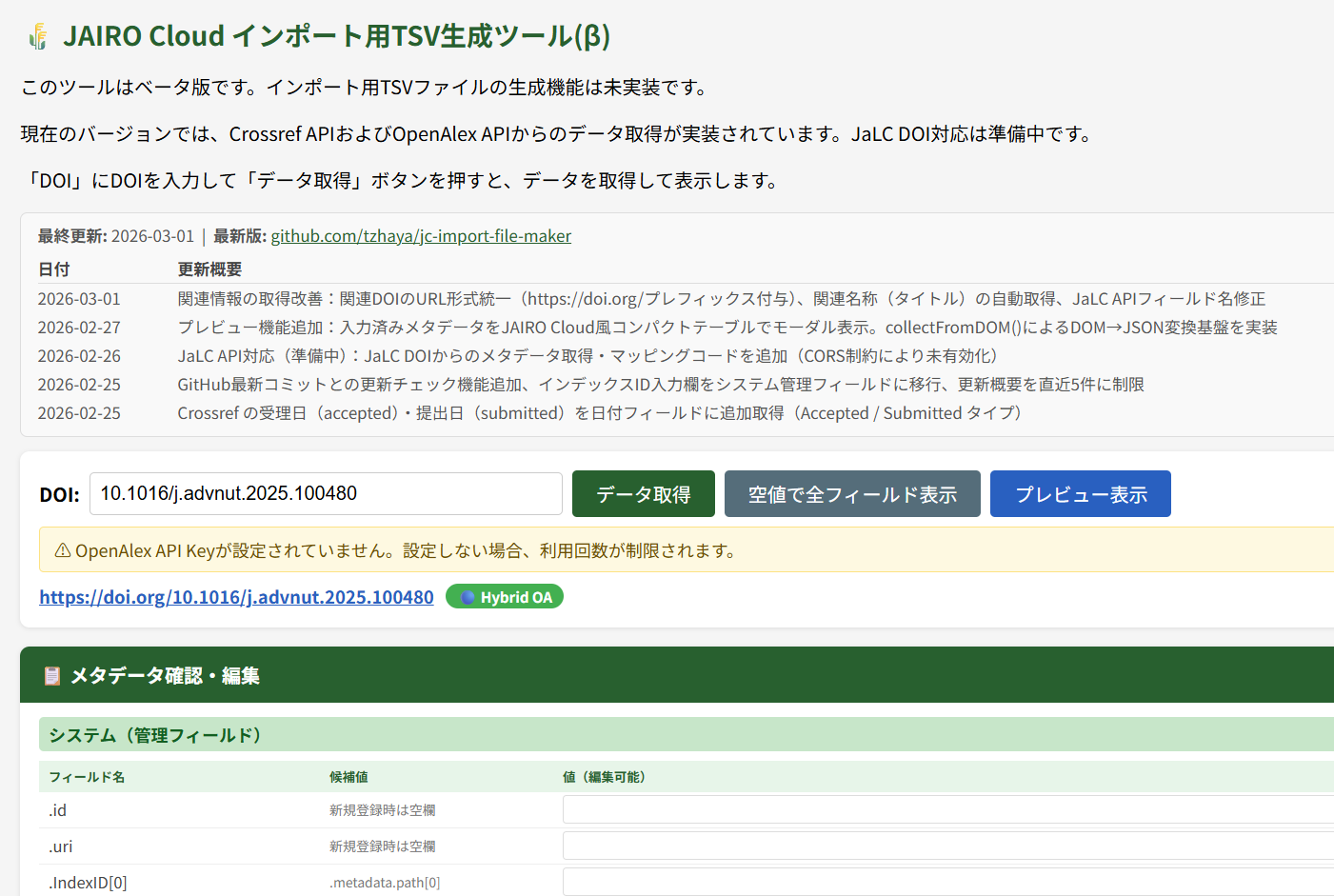Click into the DOI input field

pos(326,493)
